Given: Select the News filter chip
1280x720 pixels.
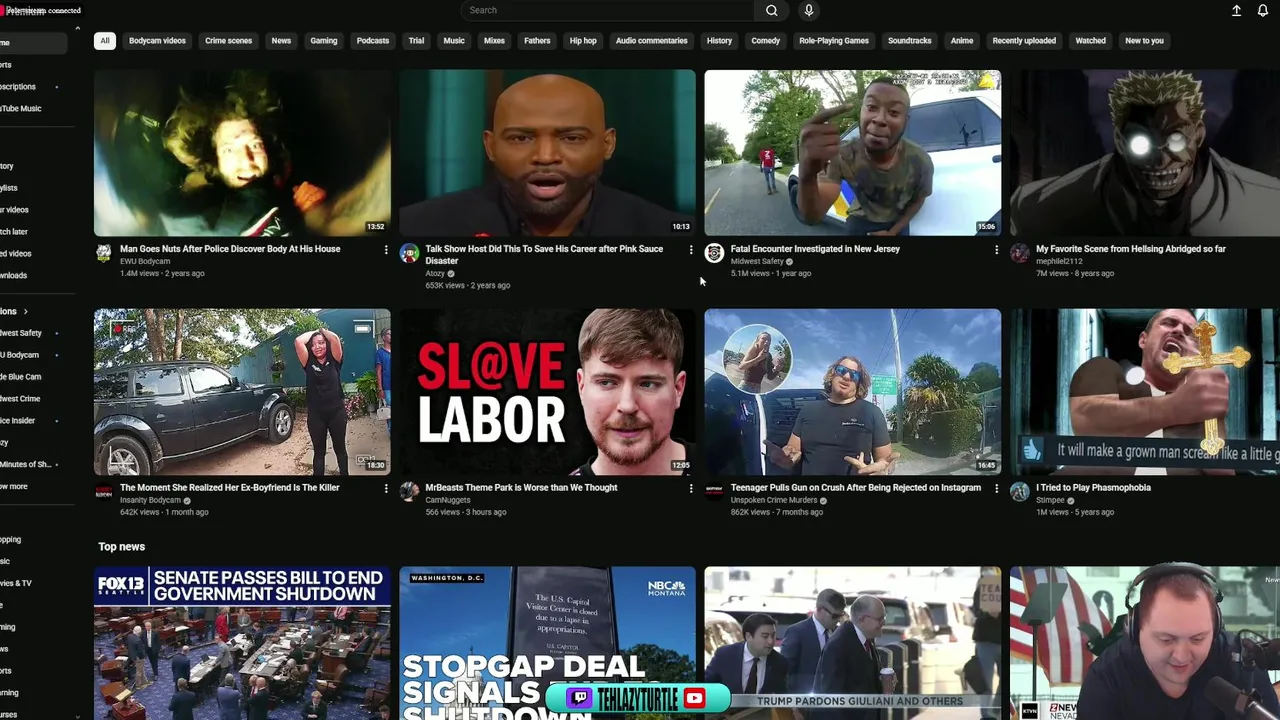Looking at the screenshot, I should tap(281, 41).
